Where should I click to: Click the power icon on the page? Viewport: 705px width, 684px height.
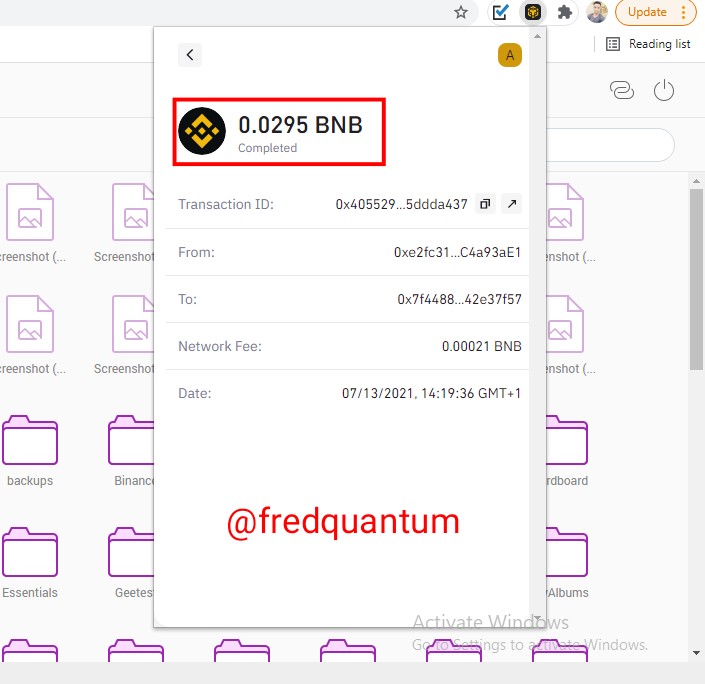[664, 90]
